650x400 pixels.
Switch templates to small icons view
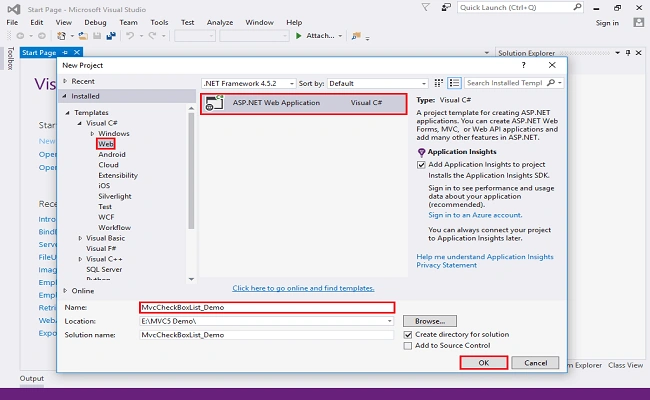[x=439, y=83]
